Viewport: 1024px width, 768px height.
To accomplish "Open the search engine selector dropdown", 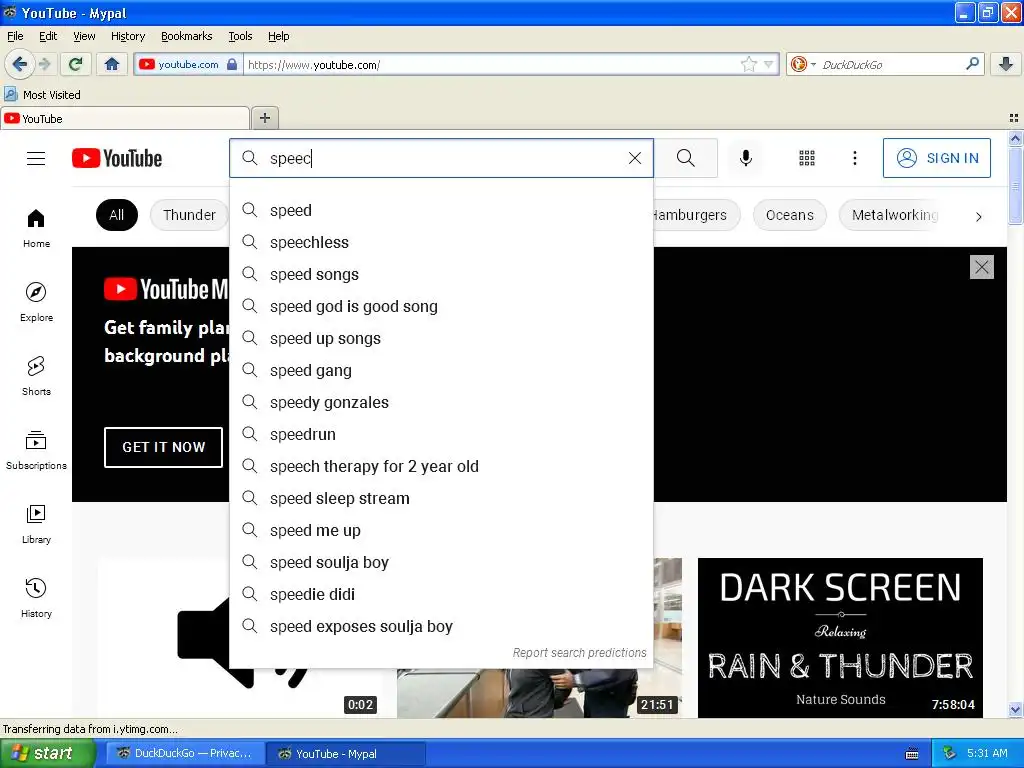I will [x=803, y=64].
